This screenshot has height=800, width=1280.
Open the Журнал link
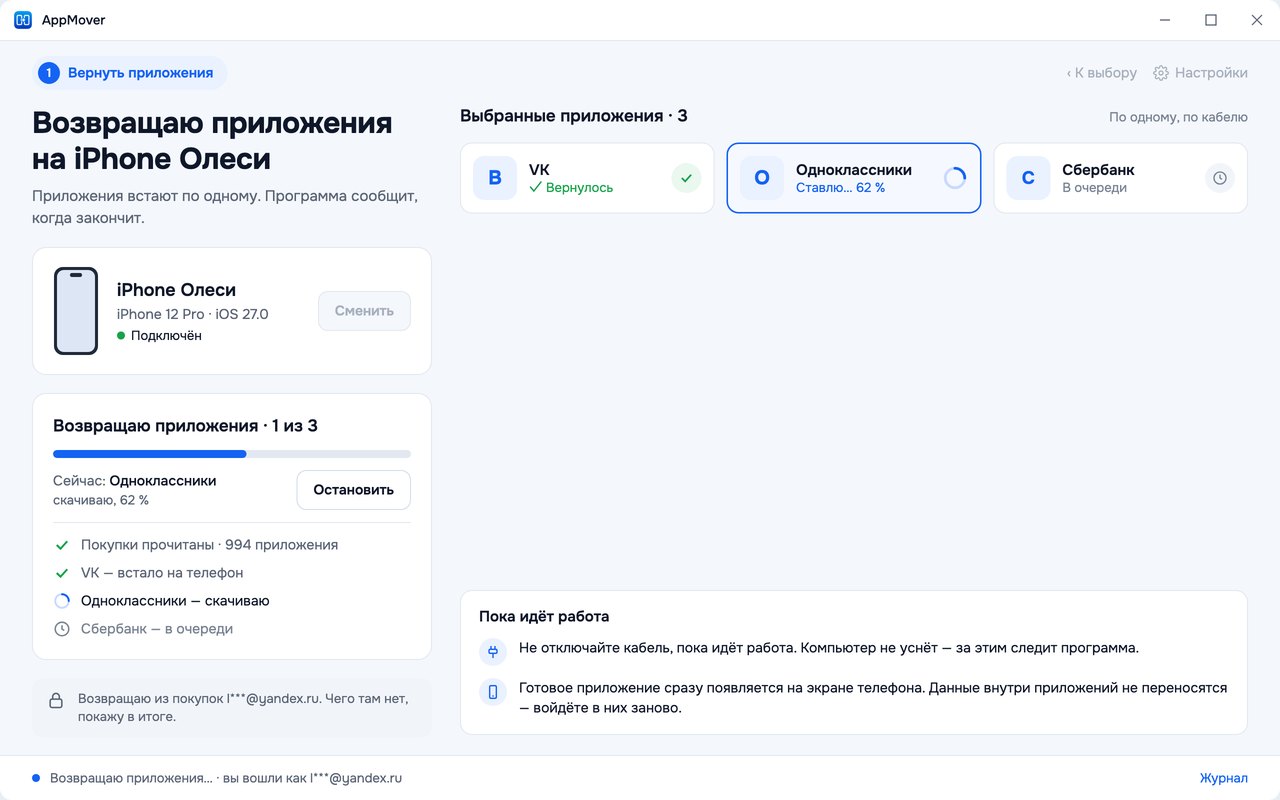(x=1224, y=778)
